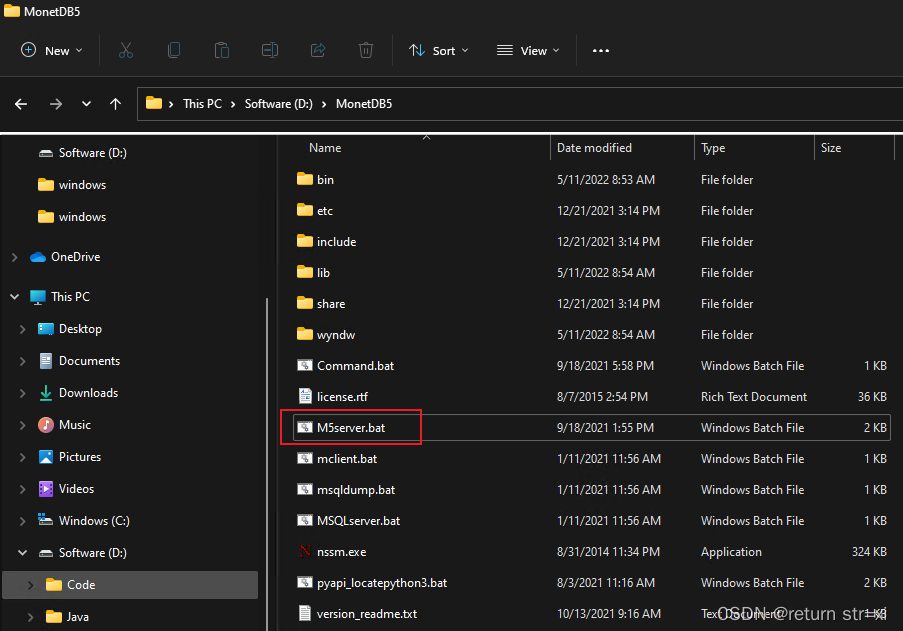
Task: Click This PC in address bar
Action: 202,104
